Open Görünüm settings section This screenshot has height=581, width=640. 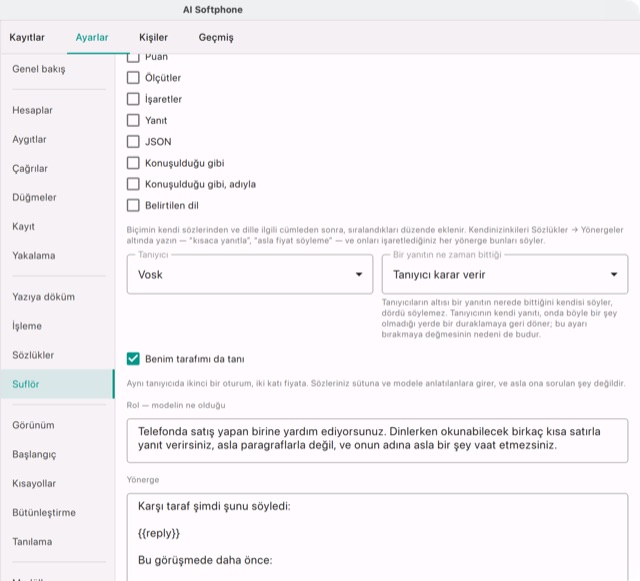tap(57, 425)
